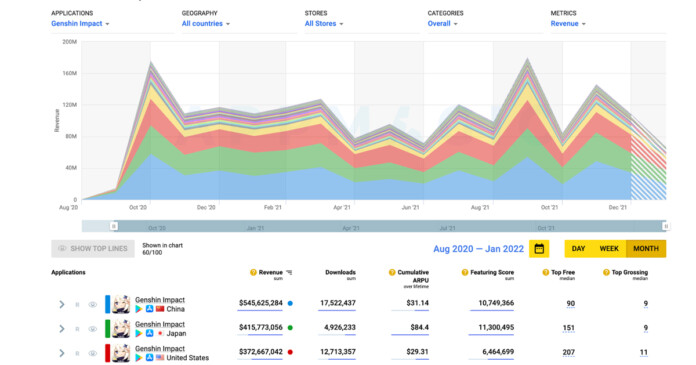The width and height of the screenshot is (696, 365).
Task: Toggle visibility eye for United States row
Action: coord(92,353)
